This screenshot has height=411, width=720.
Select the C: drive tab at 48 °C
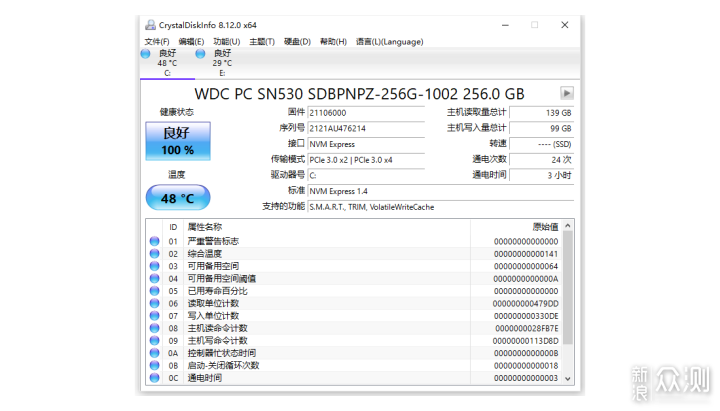click(x=167, y=63)
